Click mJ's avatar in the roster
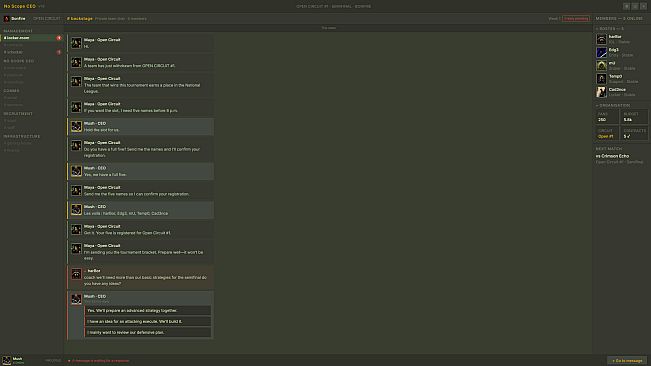Screen dimensions: 651x366 tap(601, 66)
